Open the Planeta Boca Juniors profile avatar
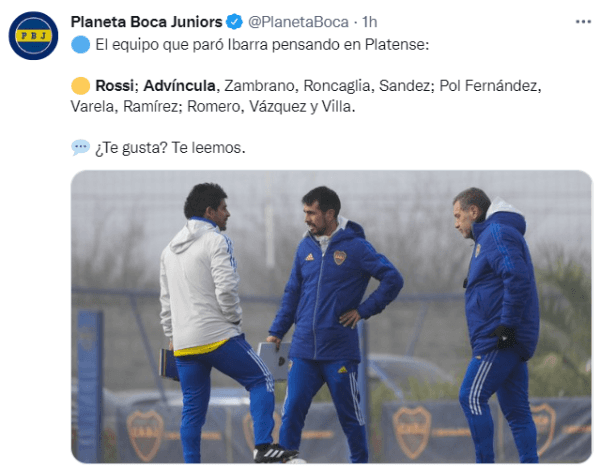600x469 pixels. [x=33, y=36]
